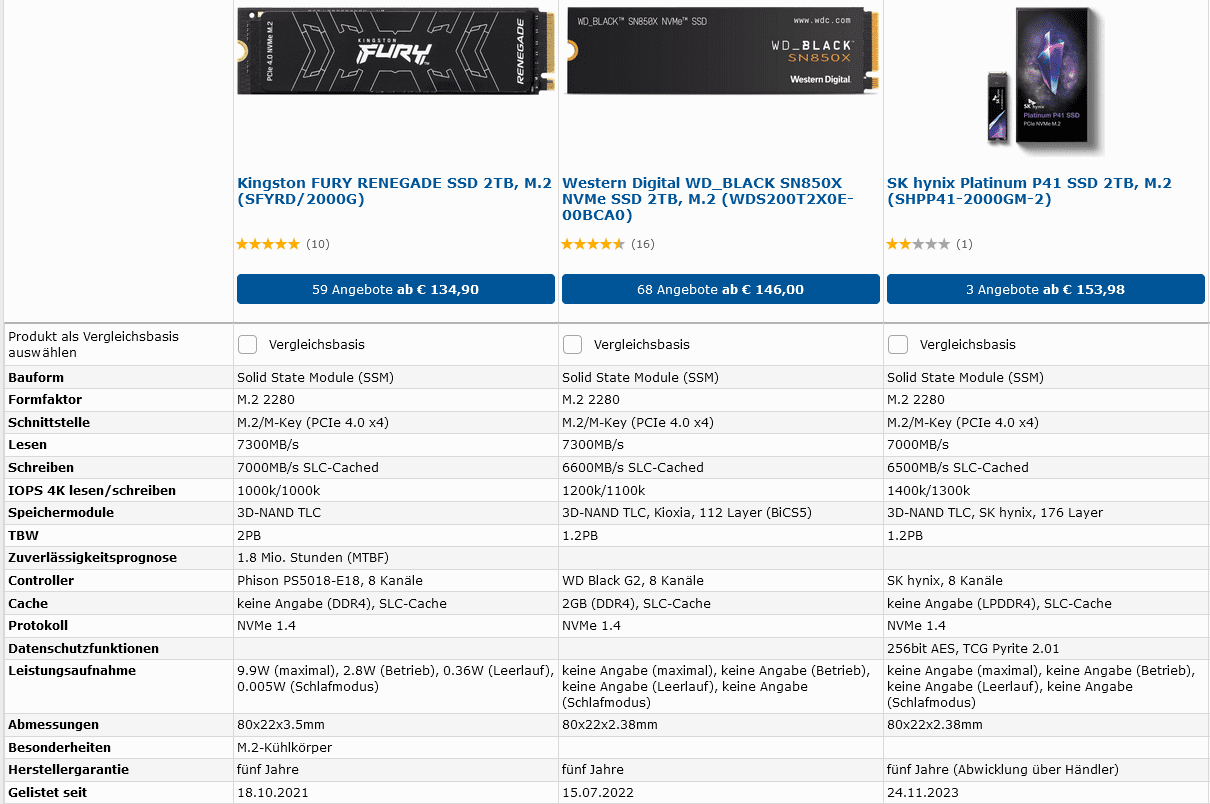
Task: Click the 2GB (DDR4), SLC-Cache cell
Action: pos(637,603)
